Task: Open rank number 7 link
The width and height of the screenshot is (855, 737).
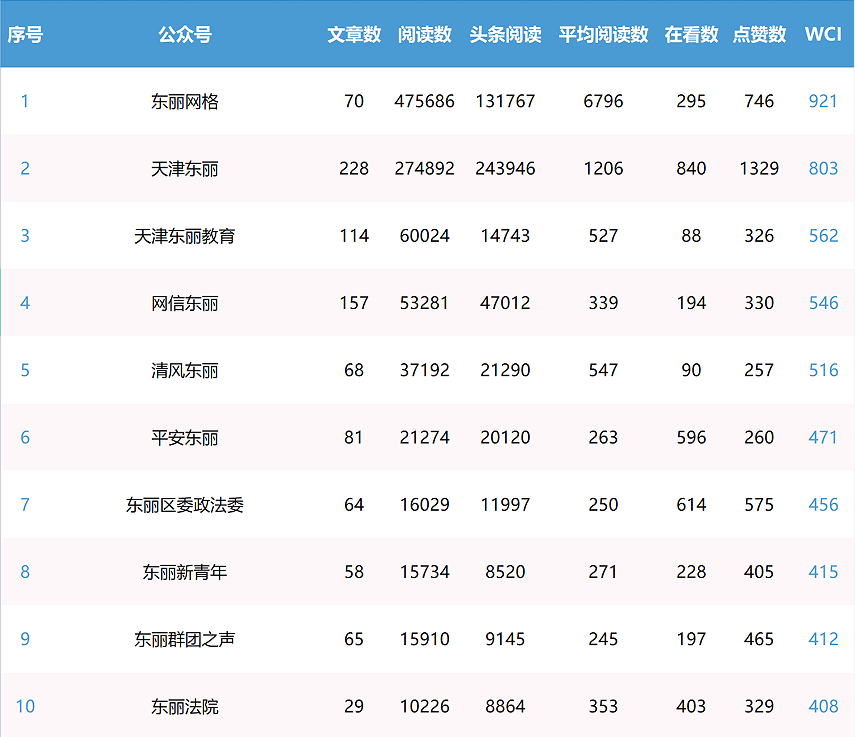Action: pos(25,504)
